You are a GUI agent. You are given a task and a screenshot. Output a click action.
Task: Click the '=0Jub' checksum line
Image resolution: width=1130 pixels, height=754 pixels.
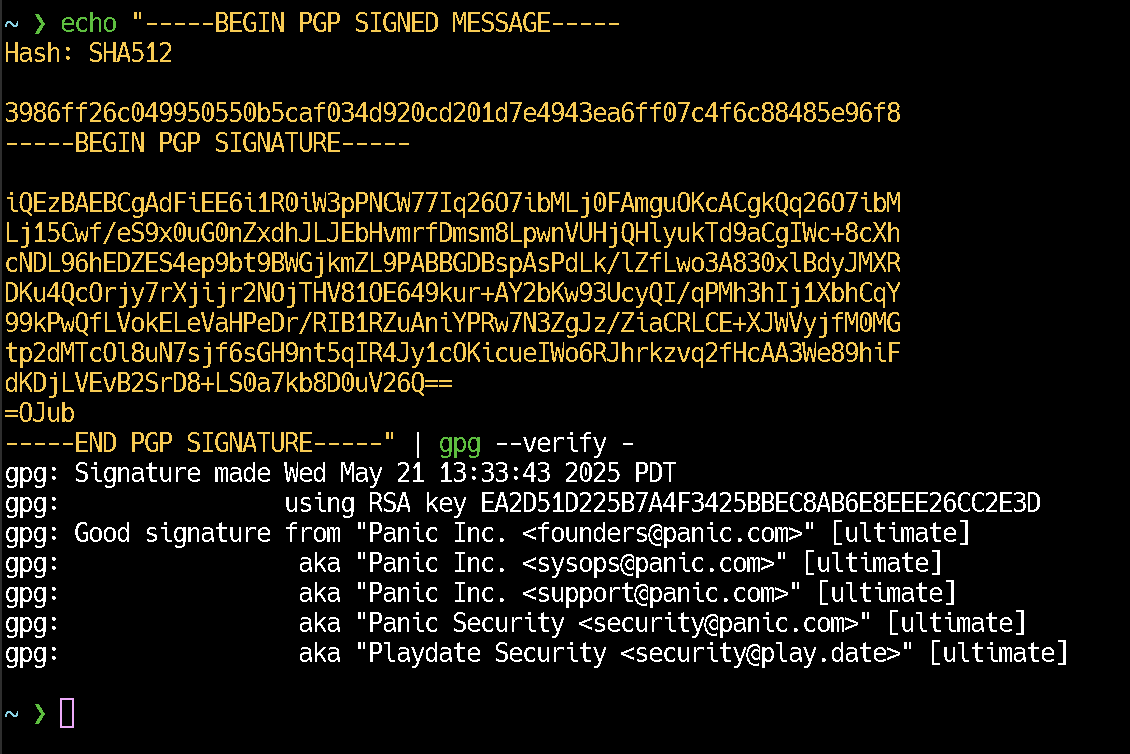point(40,413)
